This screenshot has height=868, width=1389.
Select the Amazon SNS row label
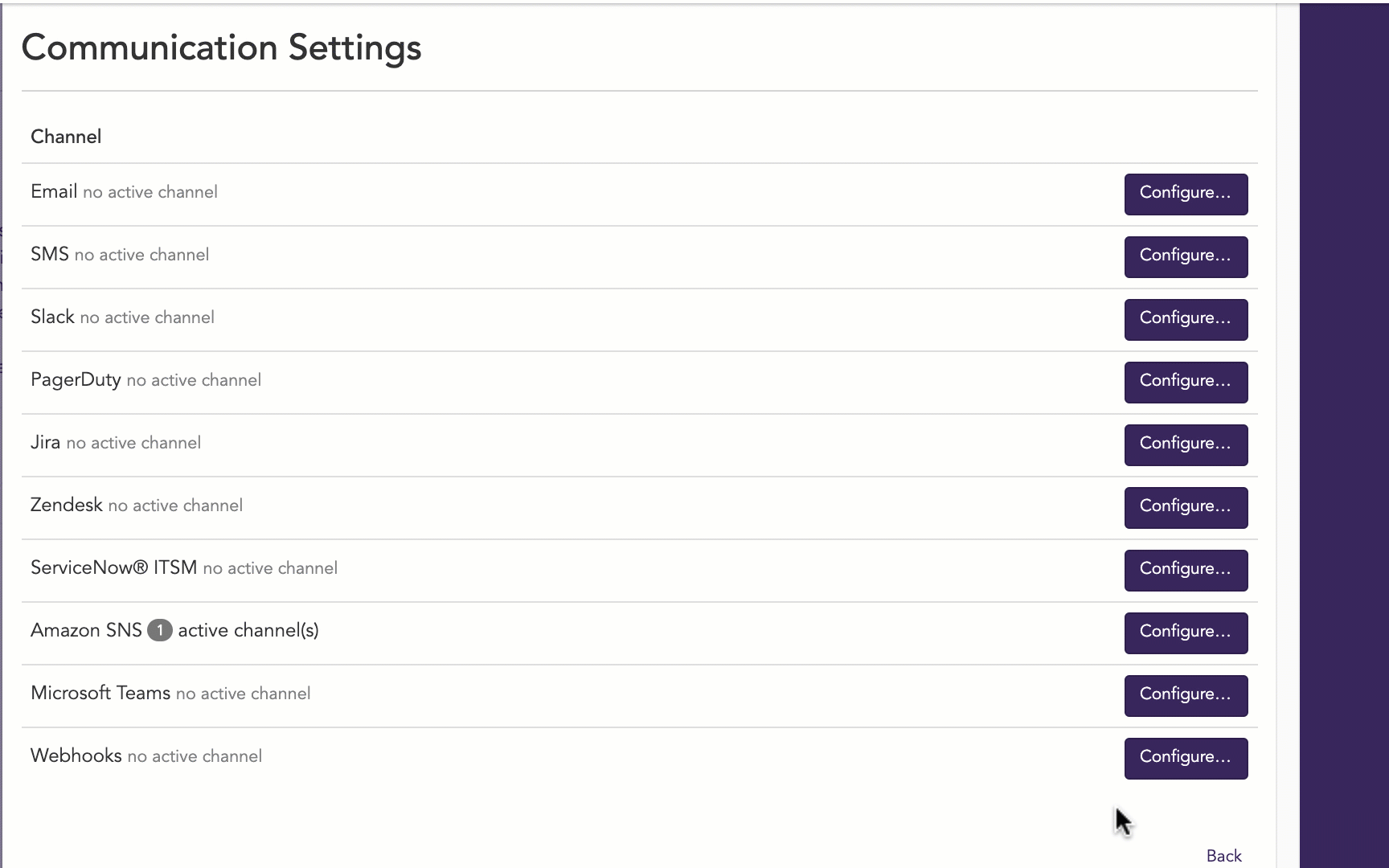86,630
